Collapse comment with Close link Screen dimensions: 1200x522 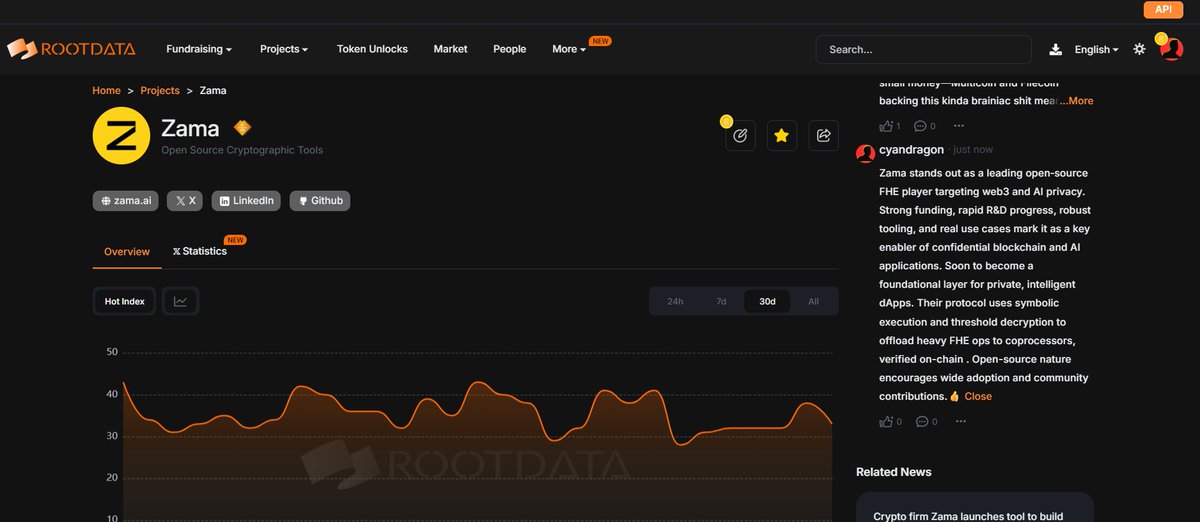point(978,397)
